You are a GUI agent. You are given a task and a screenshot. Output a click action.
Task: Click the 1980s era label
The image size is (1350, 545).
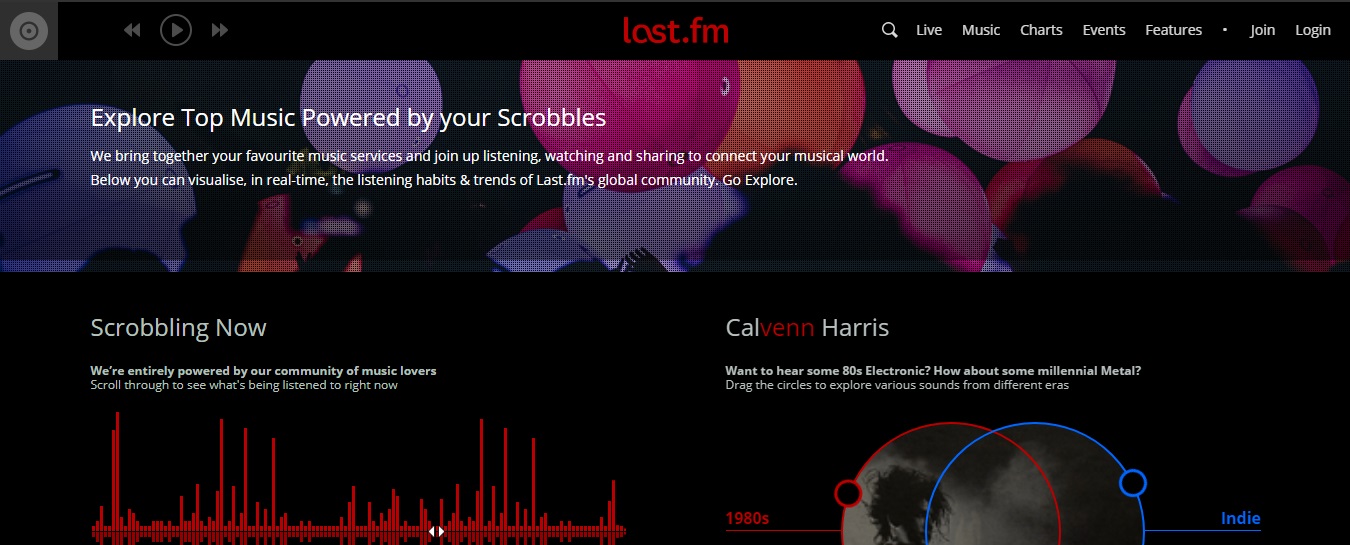coord(747,518)
